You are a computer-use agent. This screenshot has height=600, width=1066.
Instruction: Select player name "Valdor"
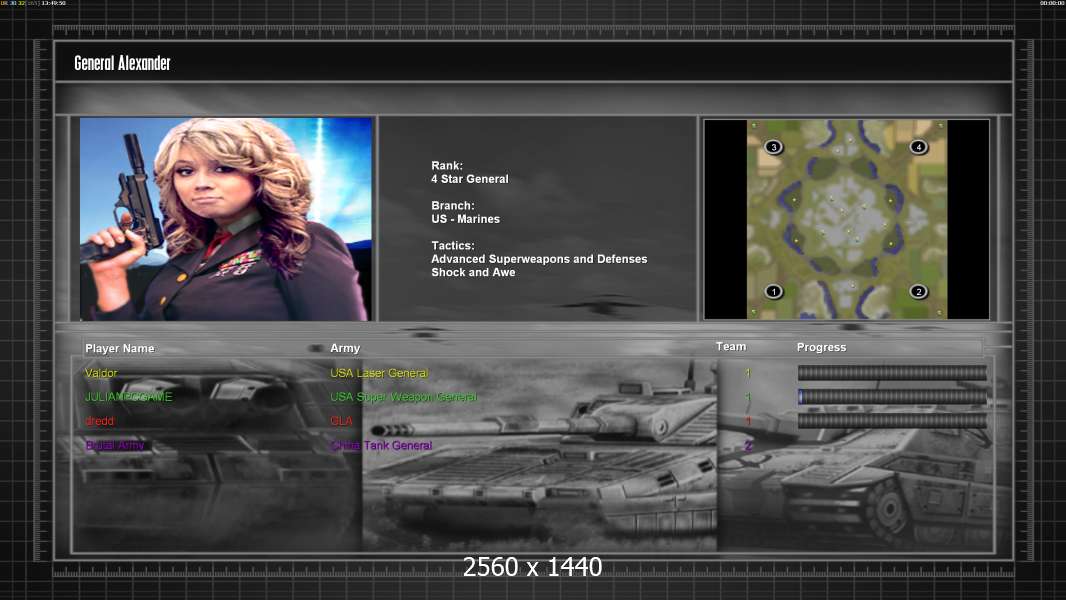point(101,373)
